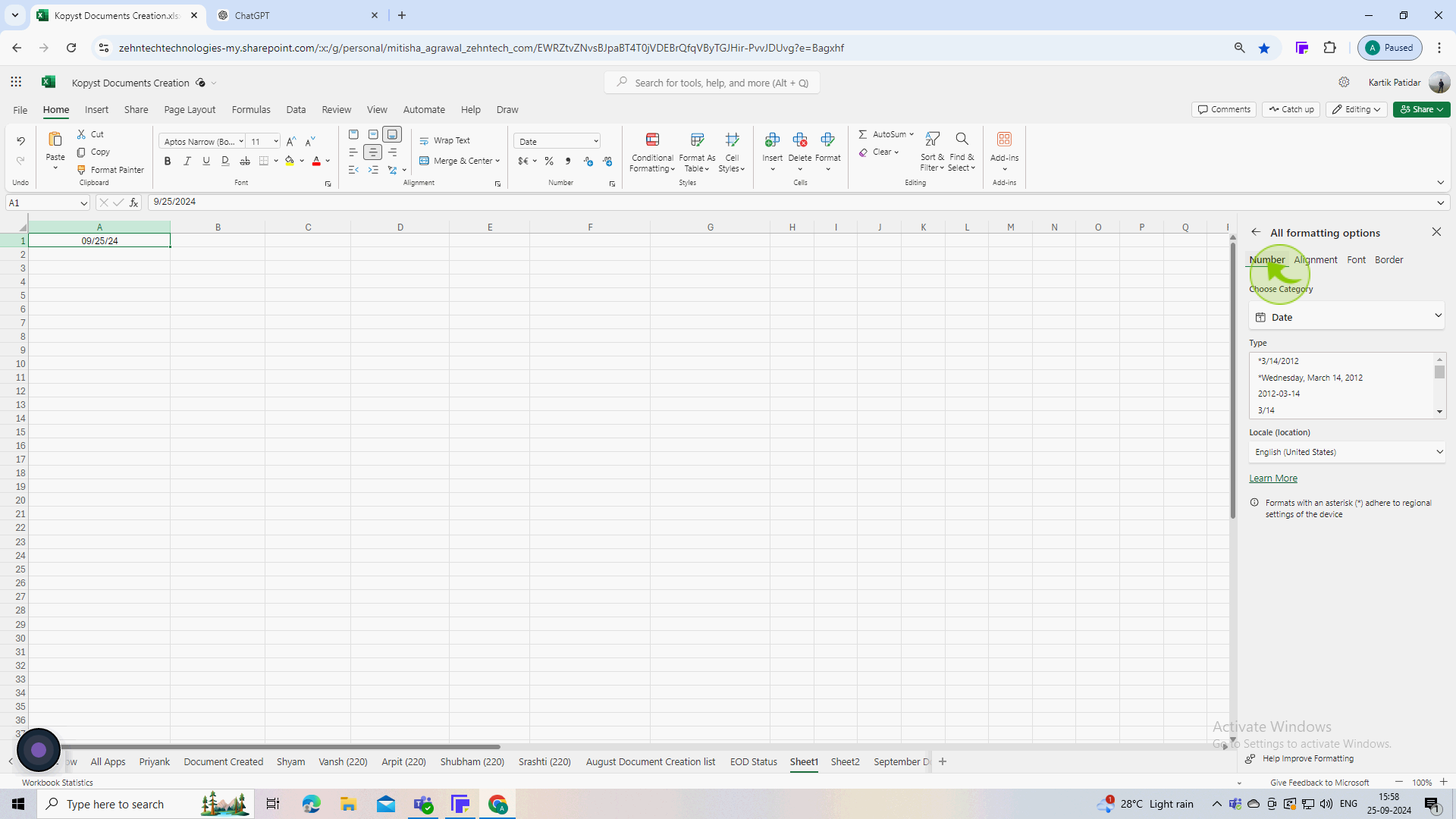
Task: Open the Microsoft 365 app launcher
Action: point(16,82)
